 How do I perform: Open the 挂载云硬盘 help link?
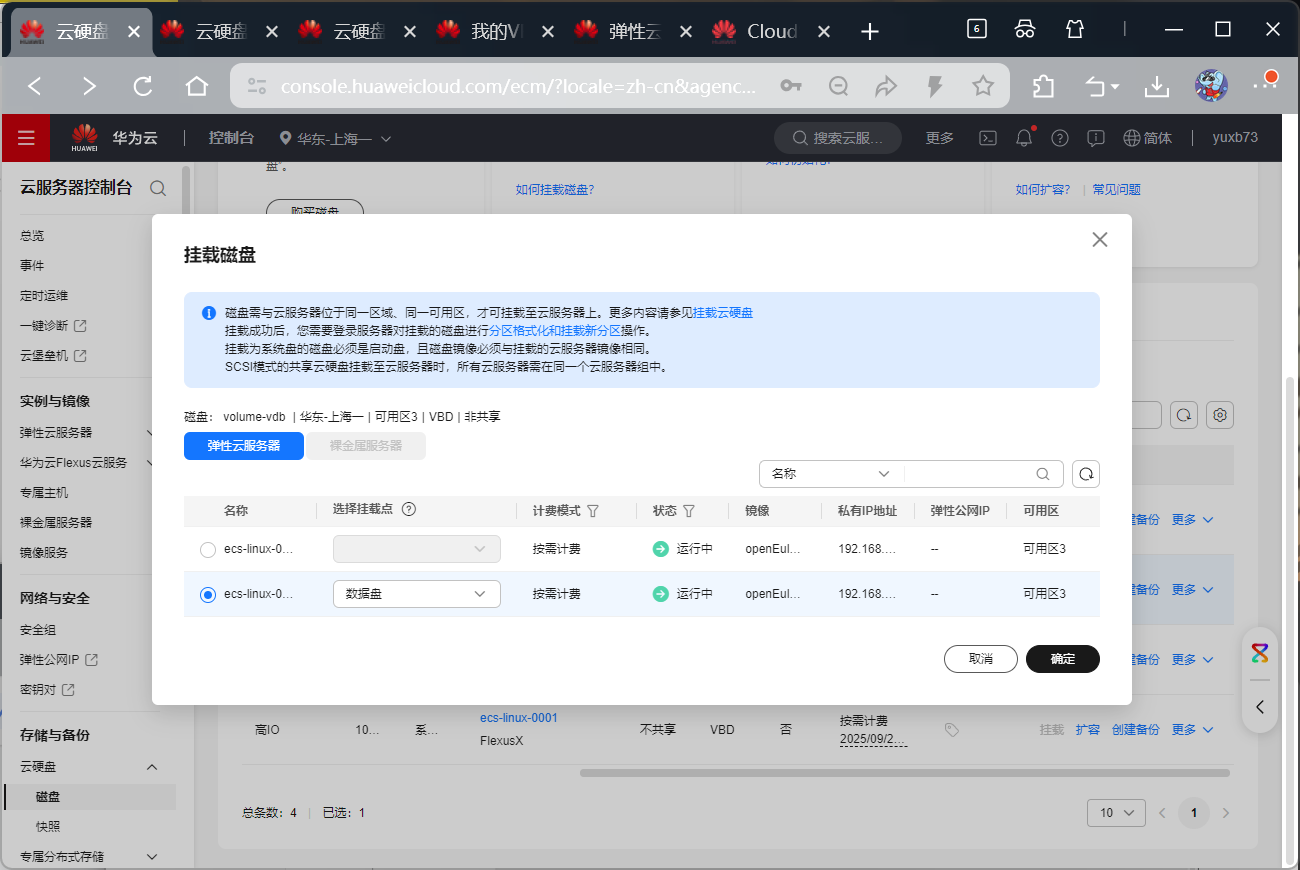[x=723, y=313]
